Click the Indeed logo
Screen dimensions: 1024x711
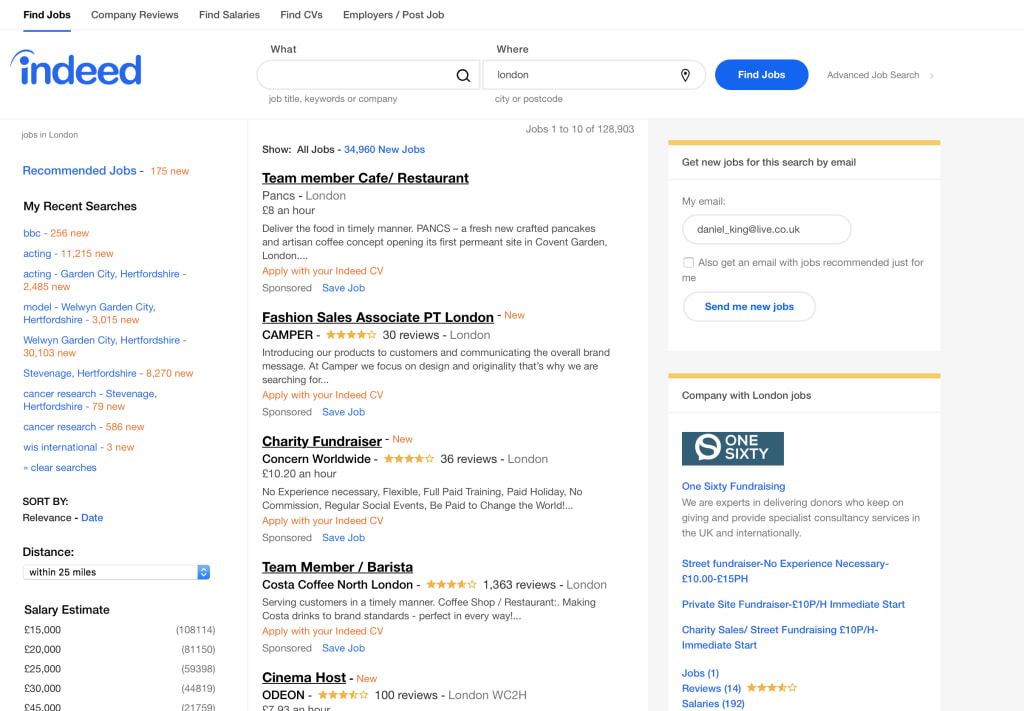pos(76,68)
